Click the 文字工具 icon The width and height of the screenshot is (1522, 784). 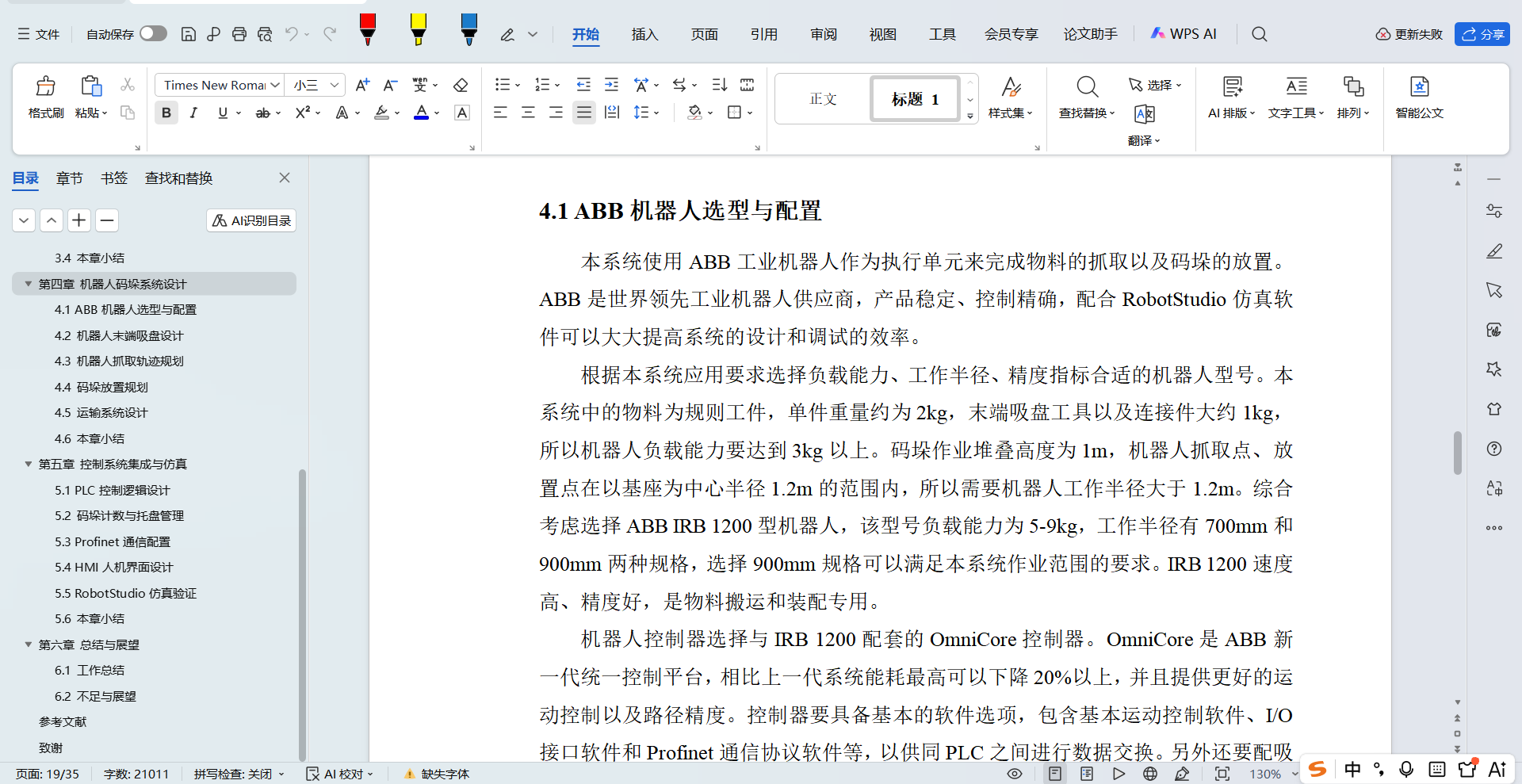[1296, 86]
